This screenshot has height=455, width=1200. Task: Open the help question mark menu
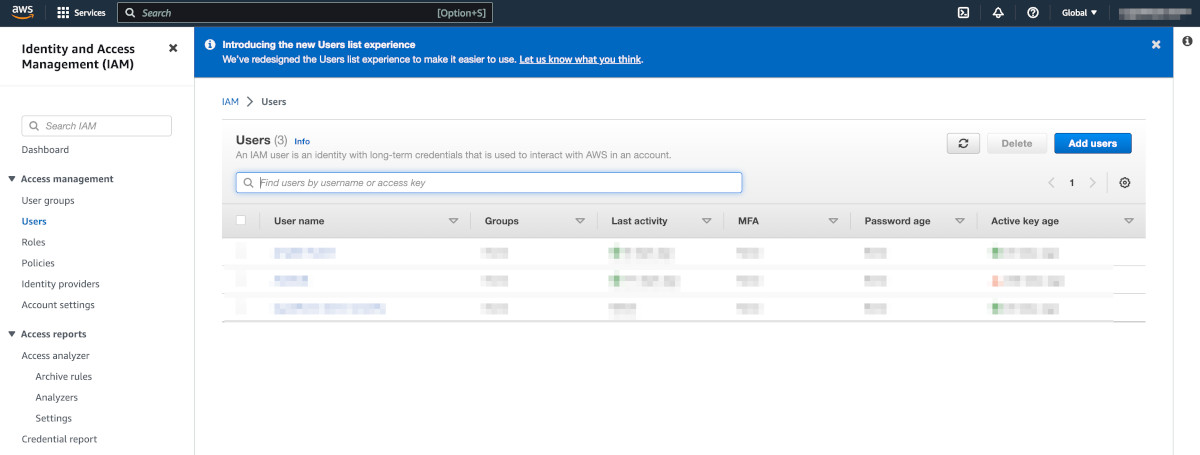click(1033, 13)
